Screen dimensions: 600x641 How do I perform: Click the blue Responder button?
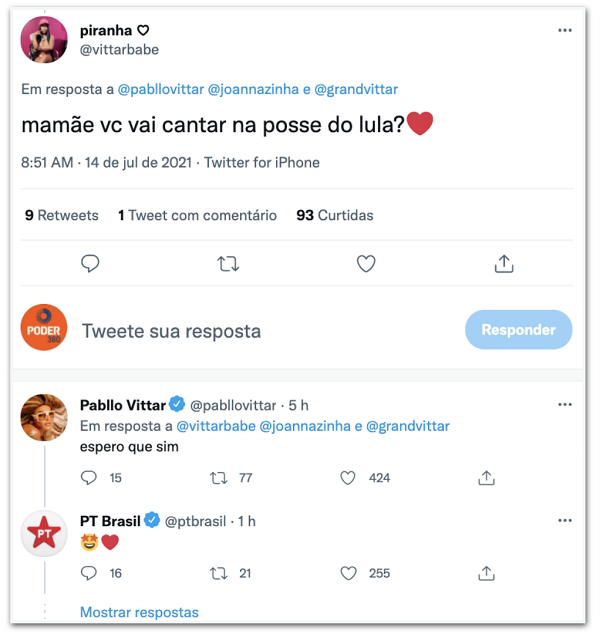tap(518, 330)
